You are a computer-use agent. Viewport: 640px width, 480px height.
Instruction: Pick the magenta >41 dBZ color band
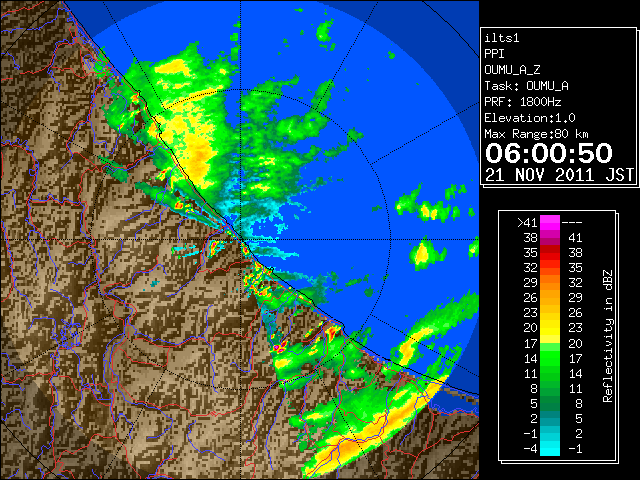[550, 223]
